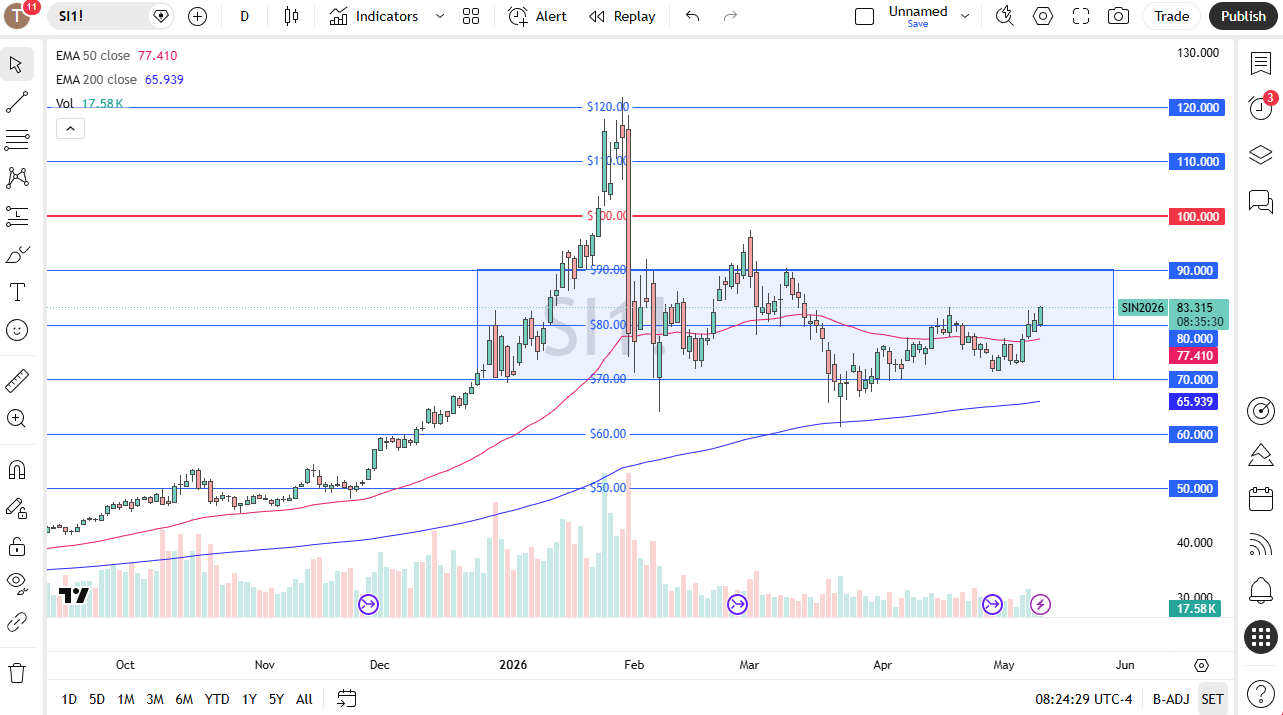The height and width of the screenshot is (715, 1283).
Task: Open alerts panel with clock icon
Action: (1260, 108)
